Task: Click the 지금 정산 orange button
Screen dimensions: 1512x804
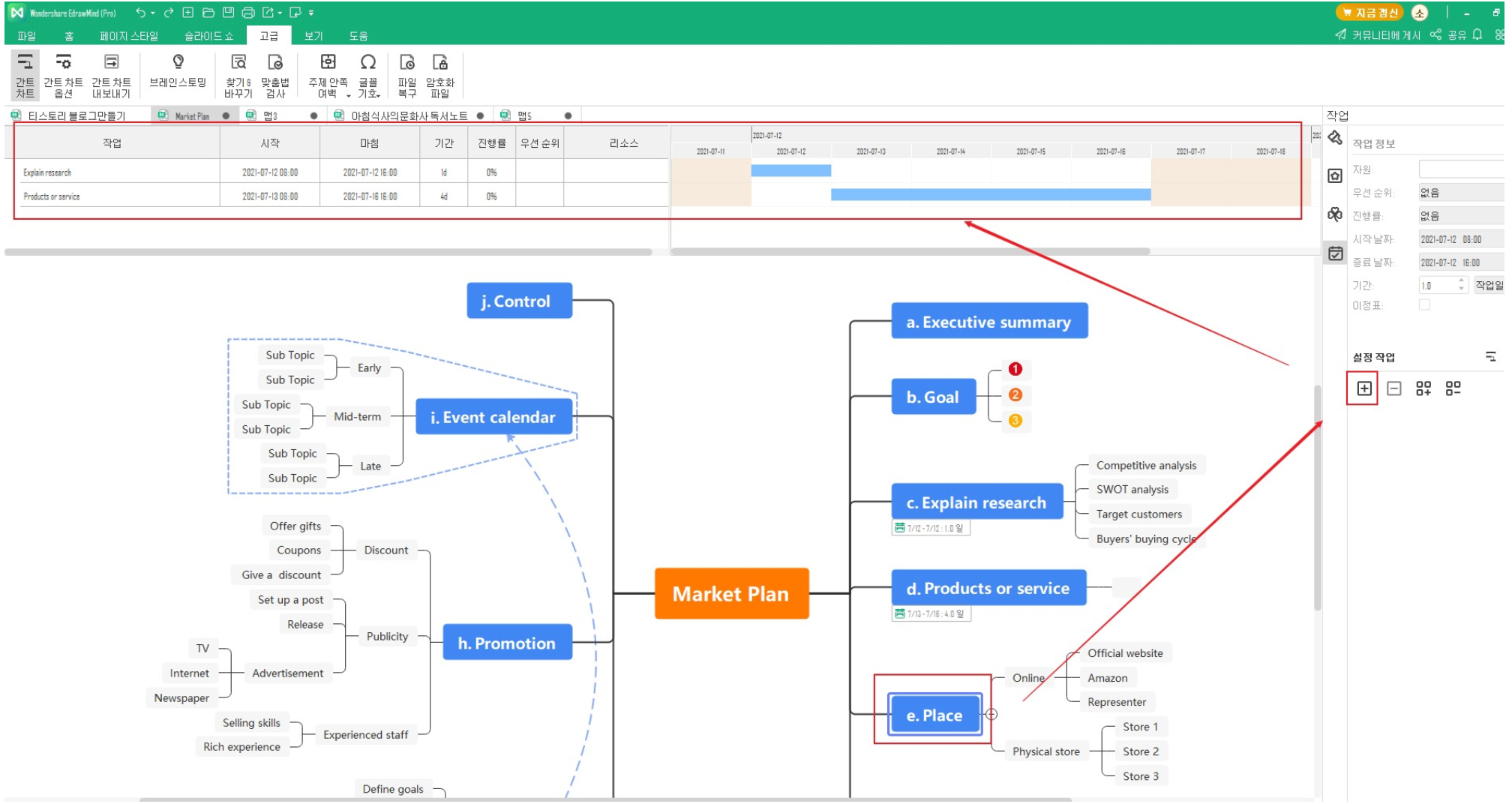Action: pyautogui.click(x=1369, y=13)
